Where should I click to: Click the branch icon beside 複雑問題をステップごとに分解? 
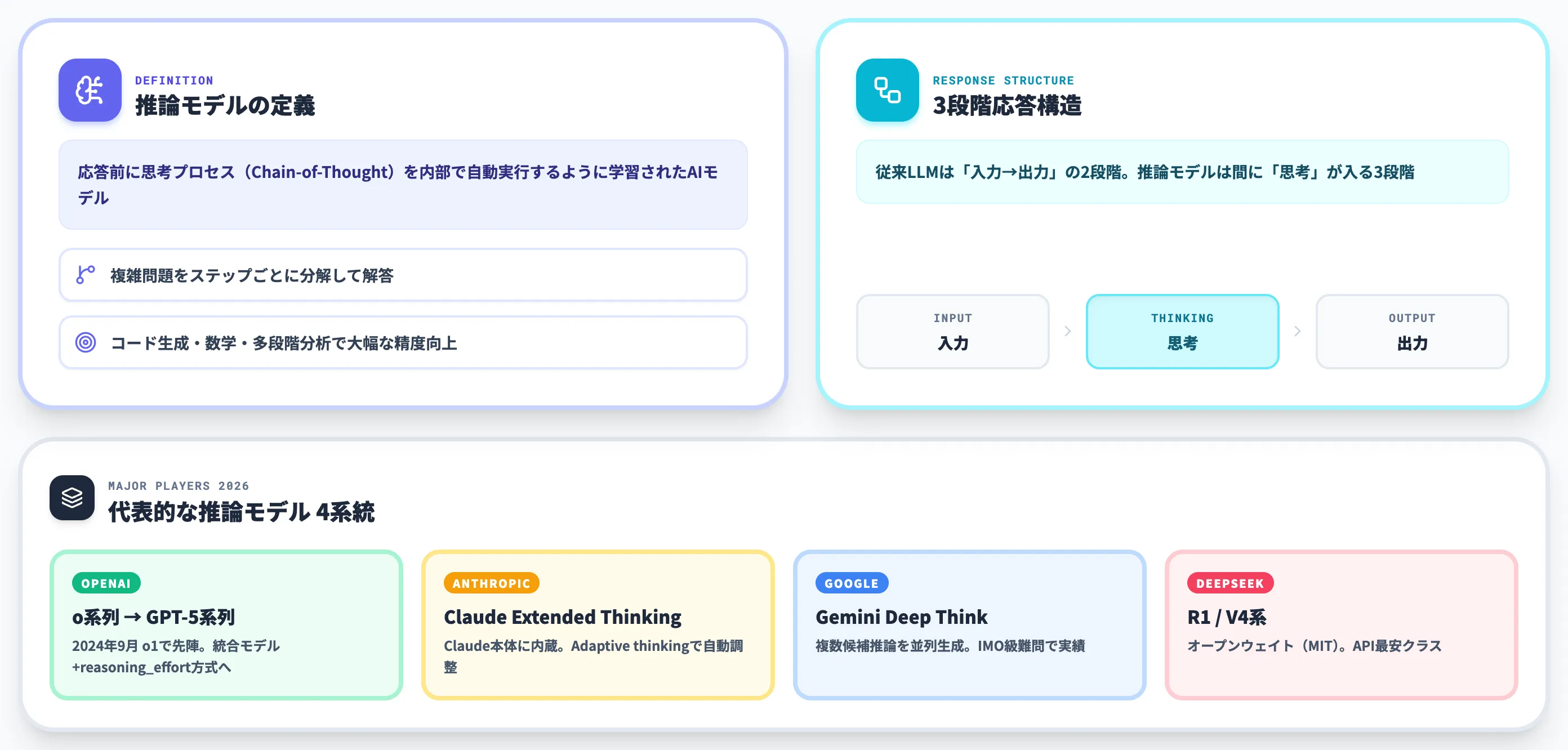tap(85, 275)
